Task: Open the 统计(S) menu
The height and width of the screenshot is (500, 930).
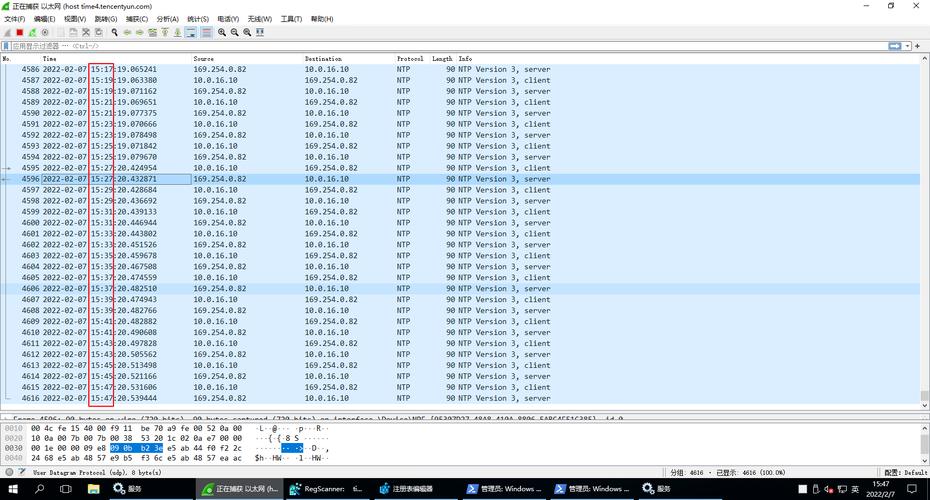Action: point(198,19)
